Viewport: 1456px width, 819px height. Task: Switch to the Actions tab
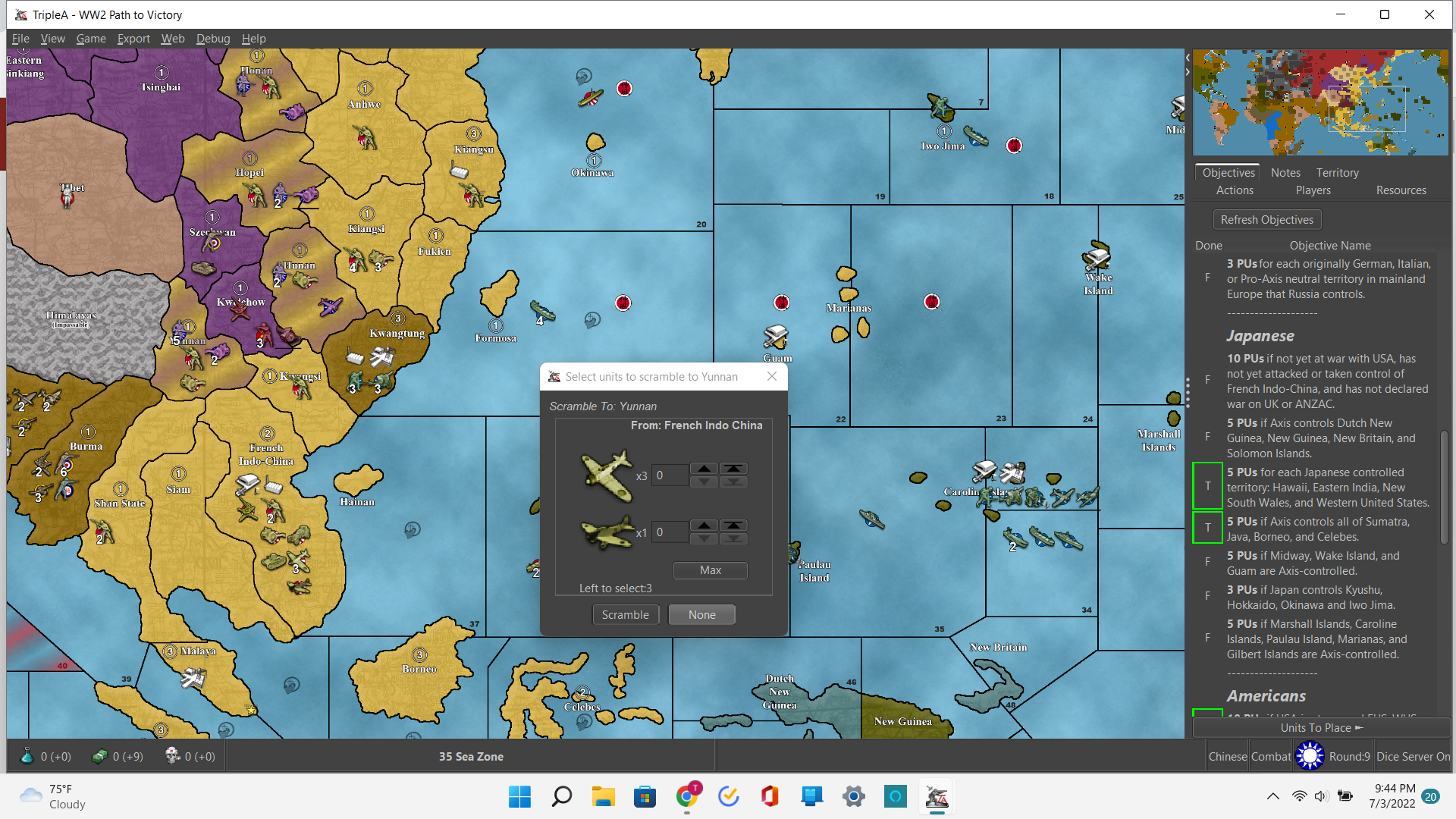[1235, 190]
